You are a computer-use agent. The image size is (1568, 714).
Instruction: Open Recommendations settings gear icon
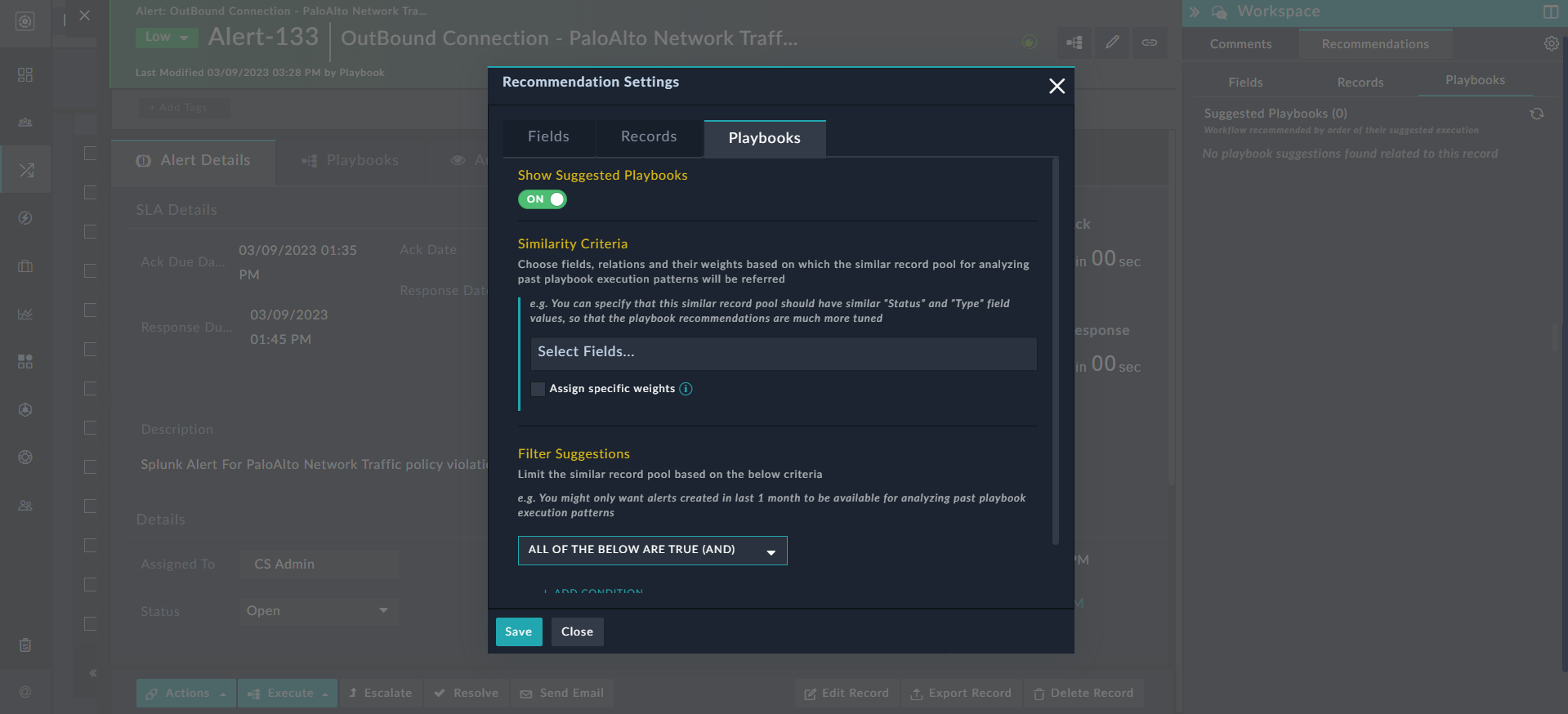(x=1552, y=44)
